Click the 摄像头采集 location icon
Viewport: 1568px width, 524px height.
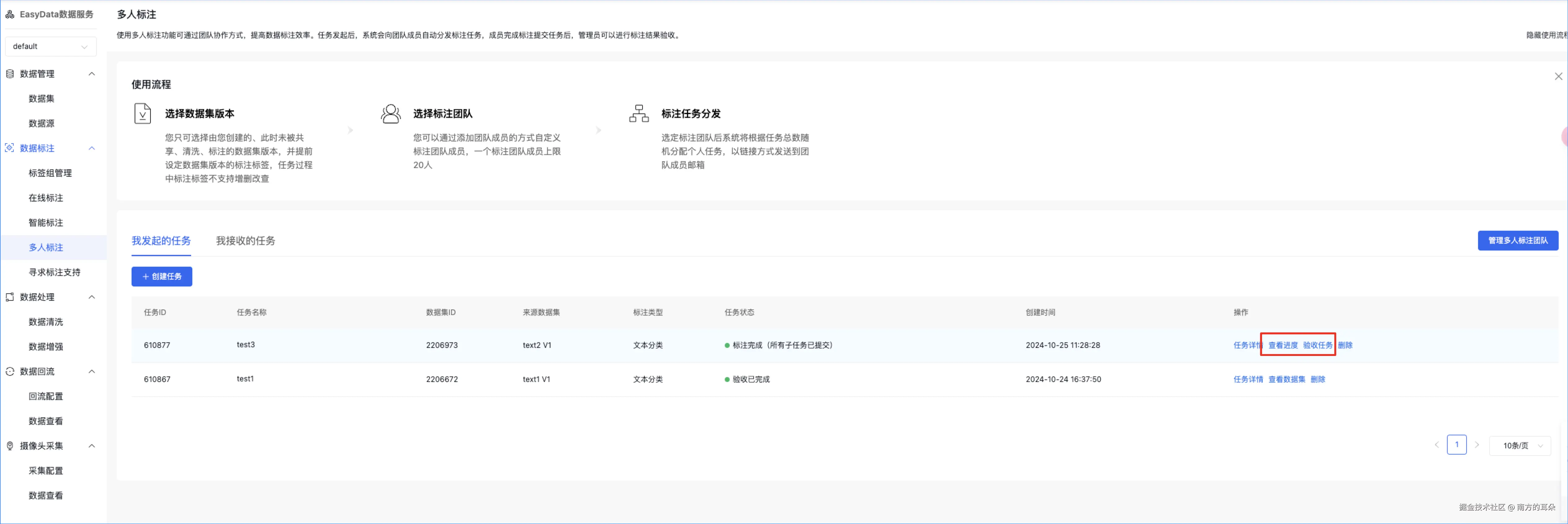point(10,446)
